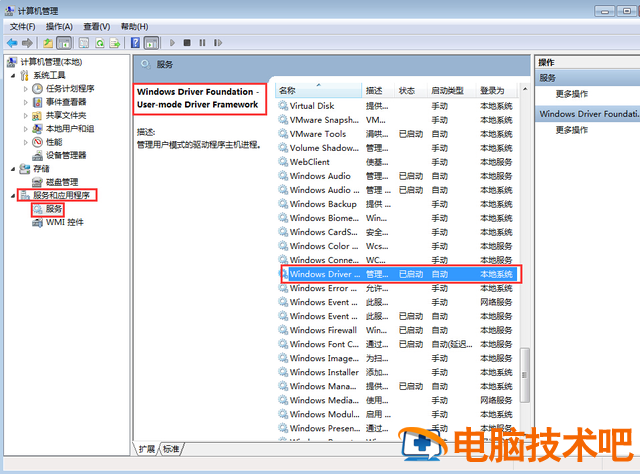Collapse the 存储 tree node

click(13, 169)
